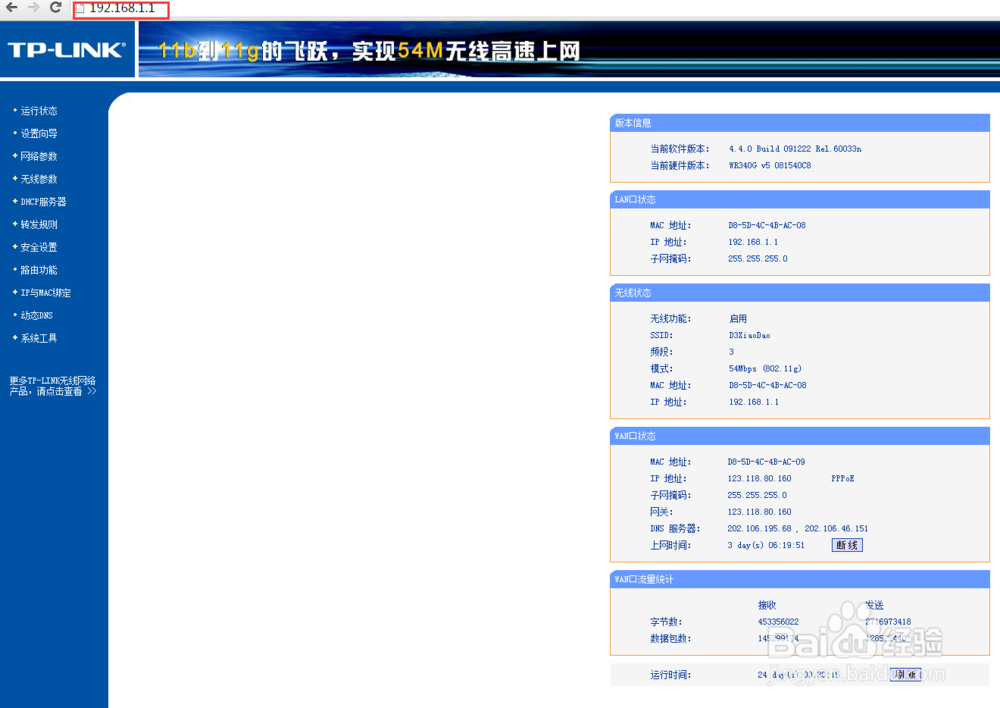This screenshot has height=708, width=1000.
Task: Expand 转发规则 menu
Action: 39,225
